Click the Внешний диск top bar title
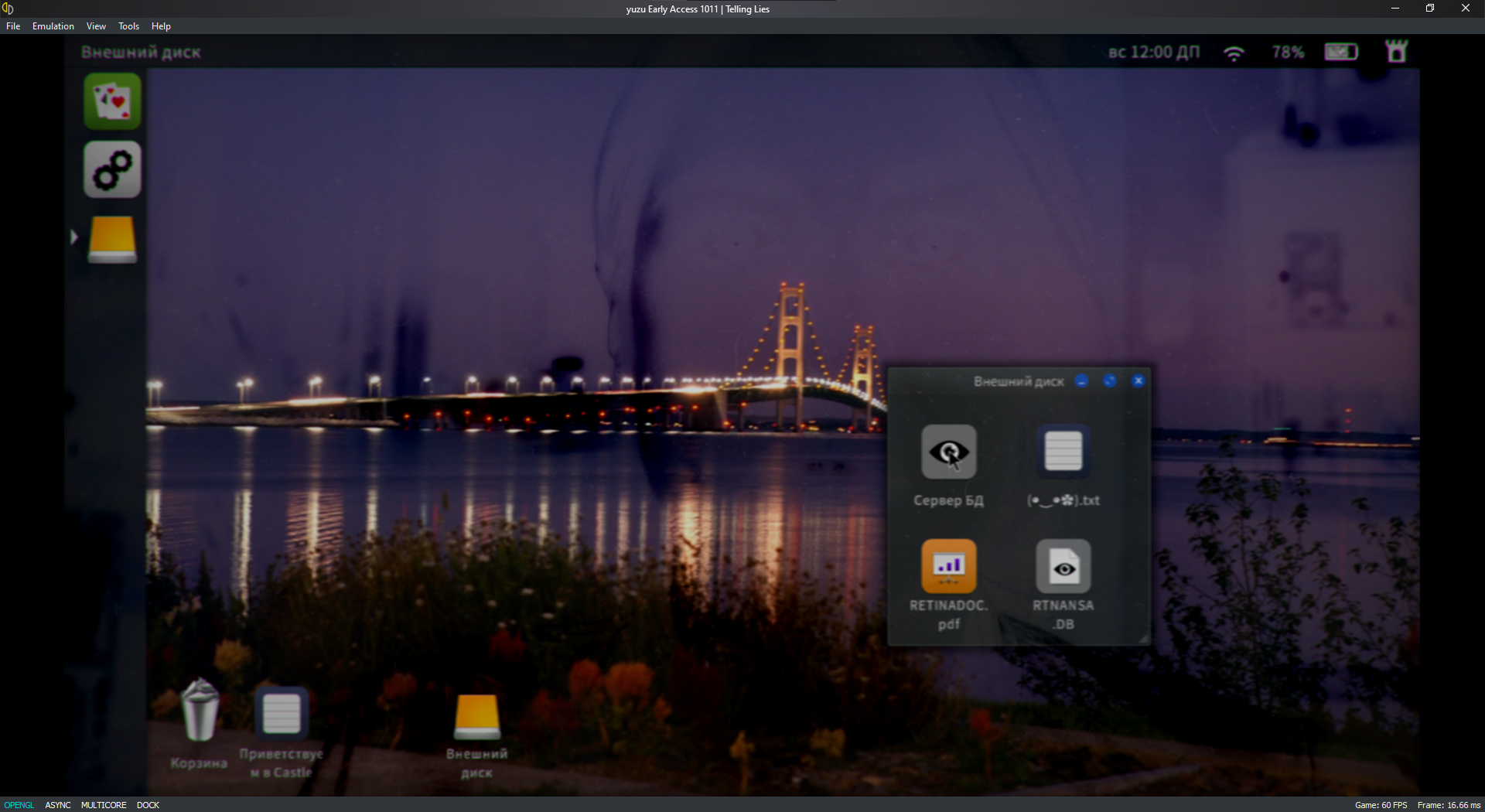This screenshot has height=812, width=1485. (x=141, y=53)
